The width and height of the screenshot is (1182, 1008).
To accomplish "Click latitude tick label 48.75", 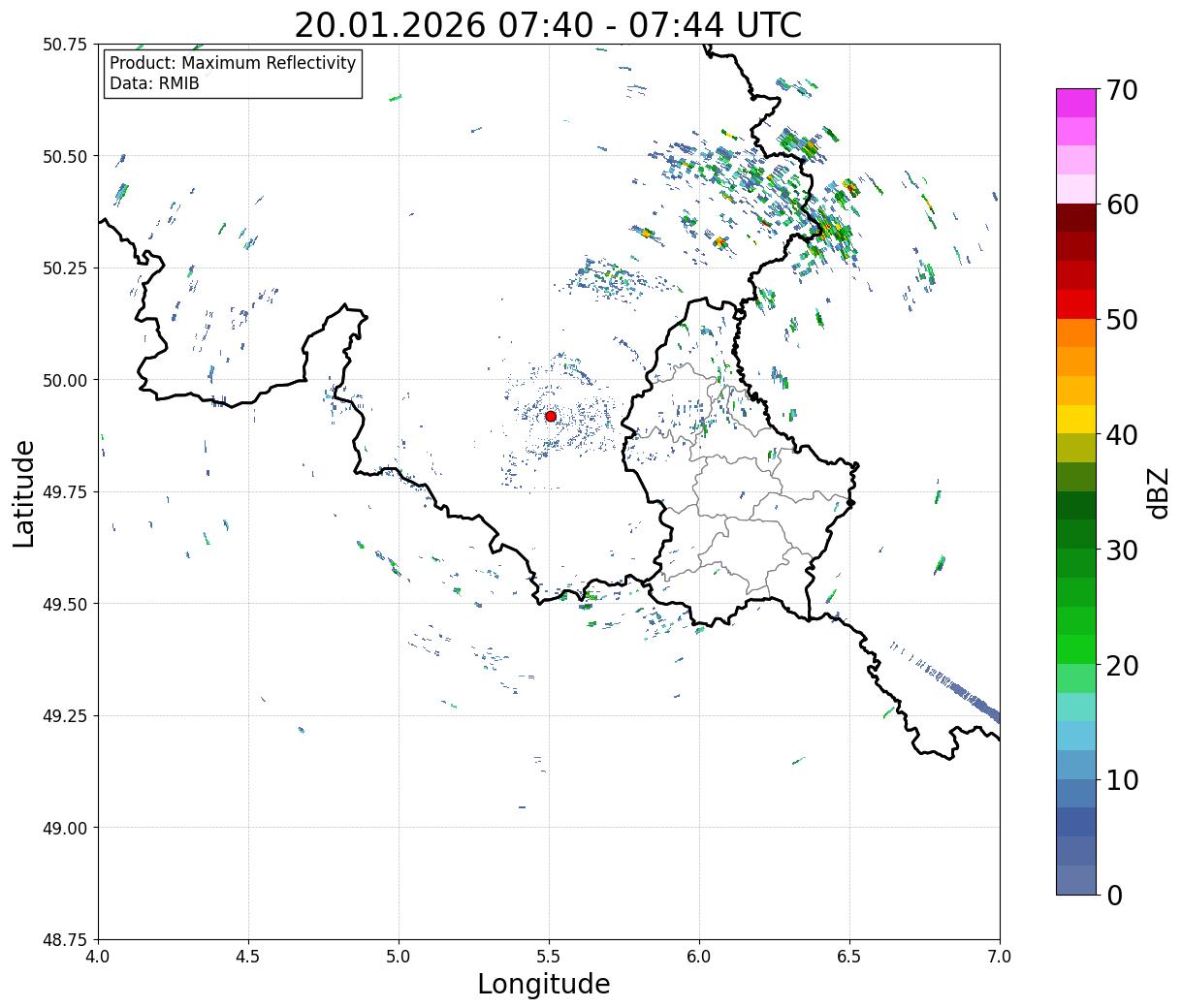I will tap(65, 940).
